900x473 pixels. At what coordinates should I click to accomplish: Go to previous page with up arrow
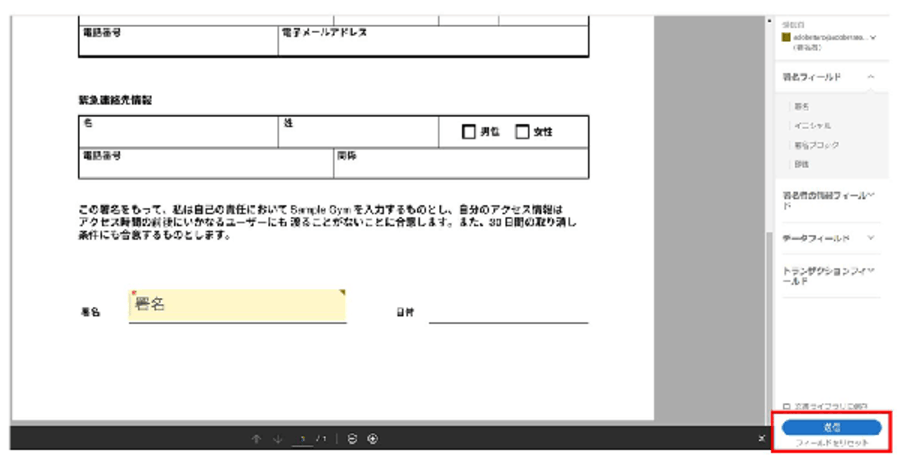256,439
